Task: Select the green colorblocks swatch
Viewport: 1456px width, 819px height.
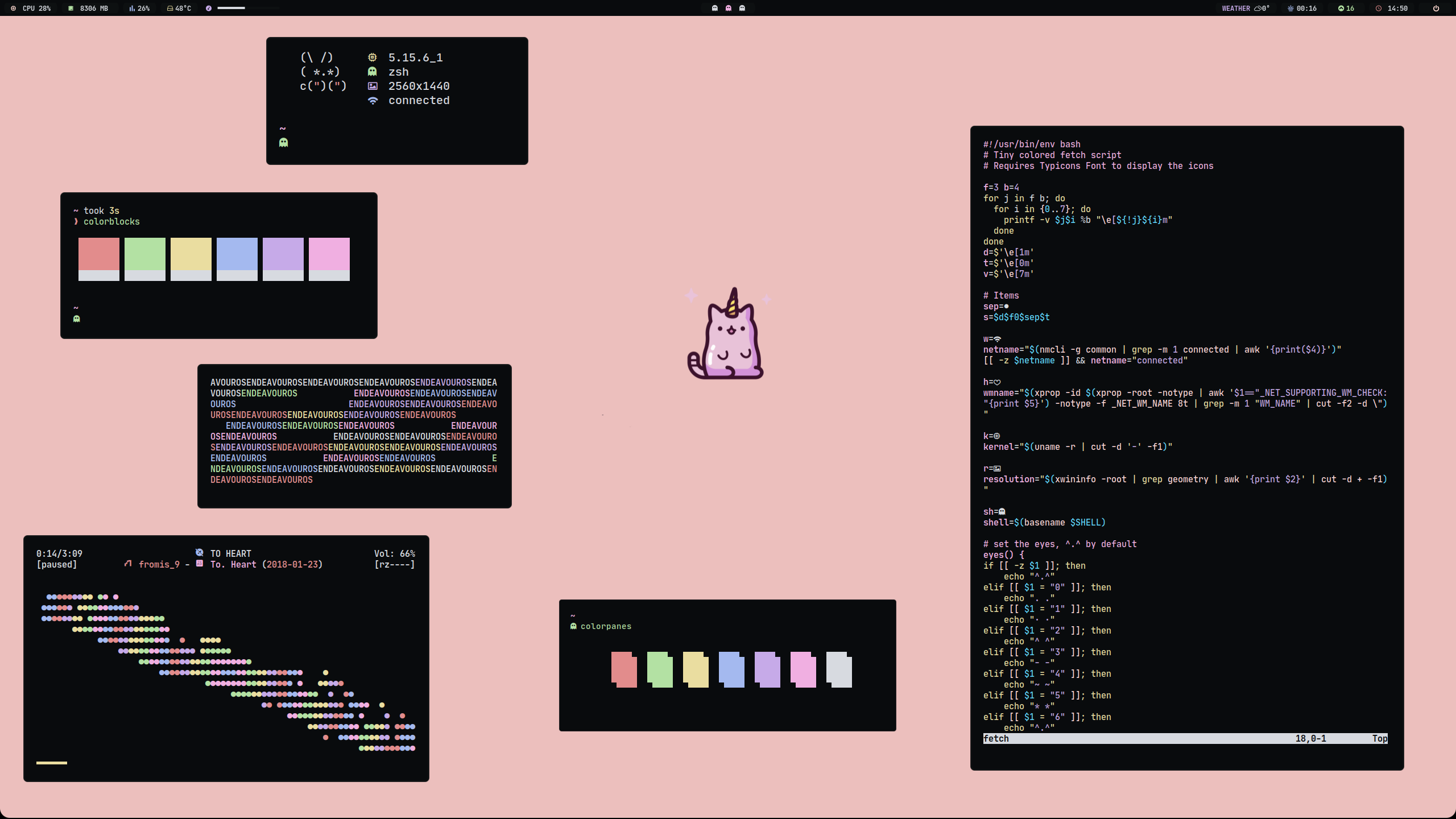Action: (145, 259)
